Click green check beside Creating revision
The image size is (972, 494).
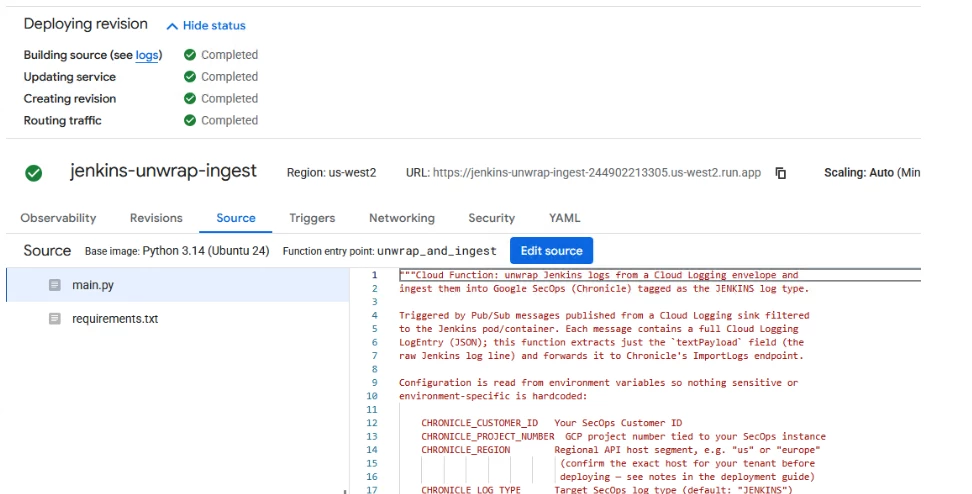(190, 99)
